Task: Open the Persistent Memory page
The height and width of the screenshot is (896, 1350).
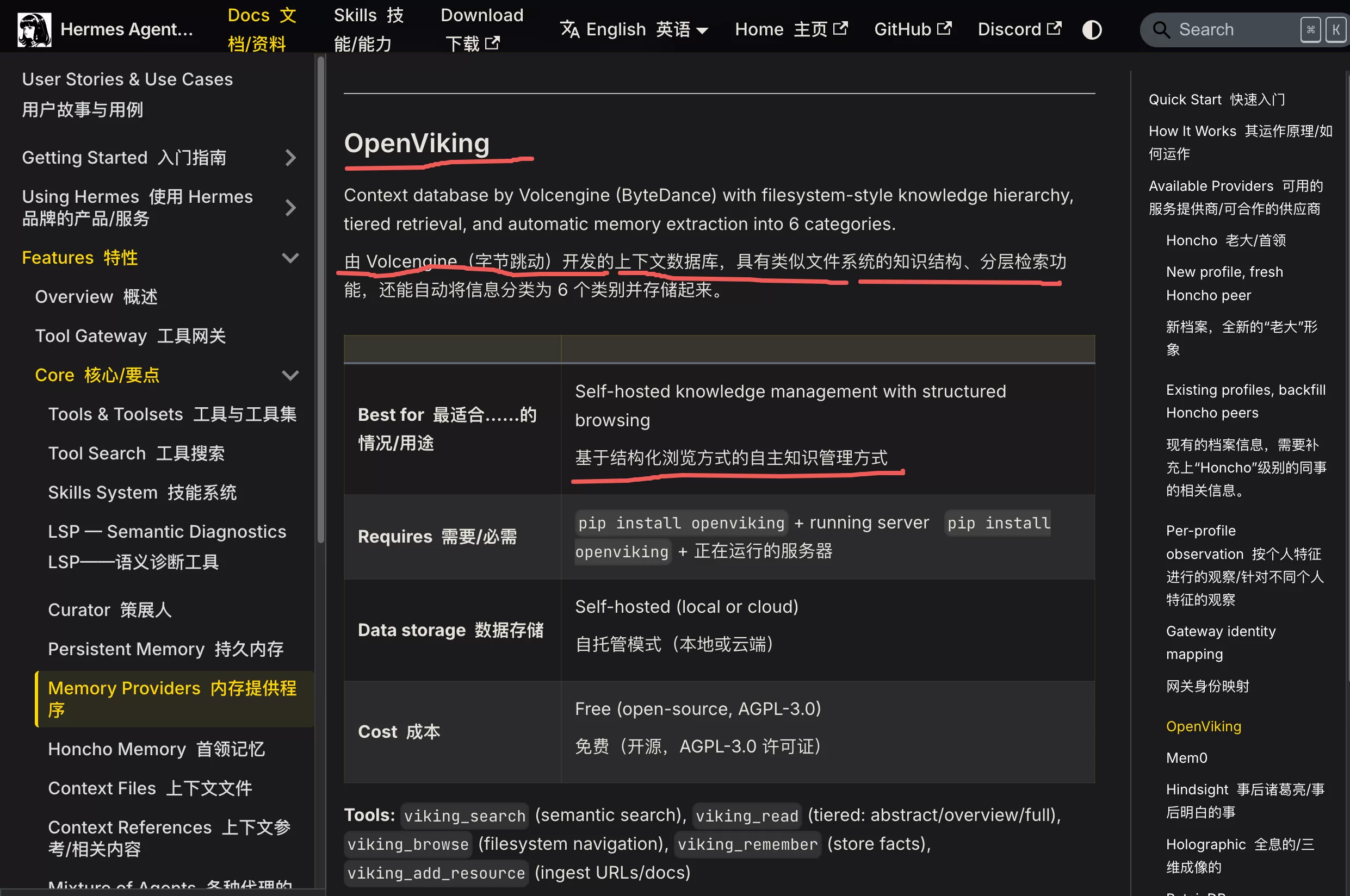Action: (x=166, y=649)
